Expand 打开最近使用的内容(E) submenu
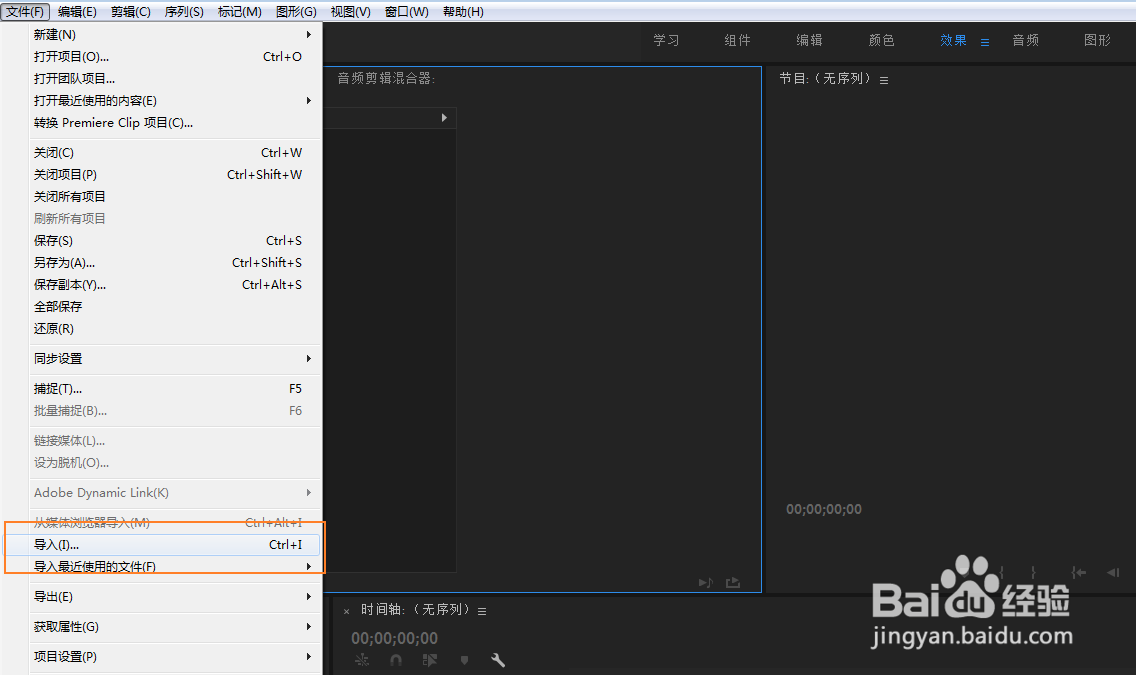Image resolution: width=1136 pixels, height=675 pixels. pos(174,101)
